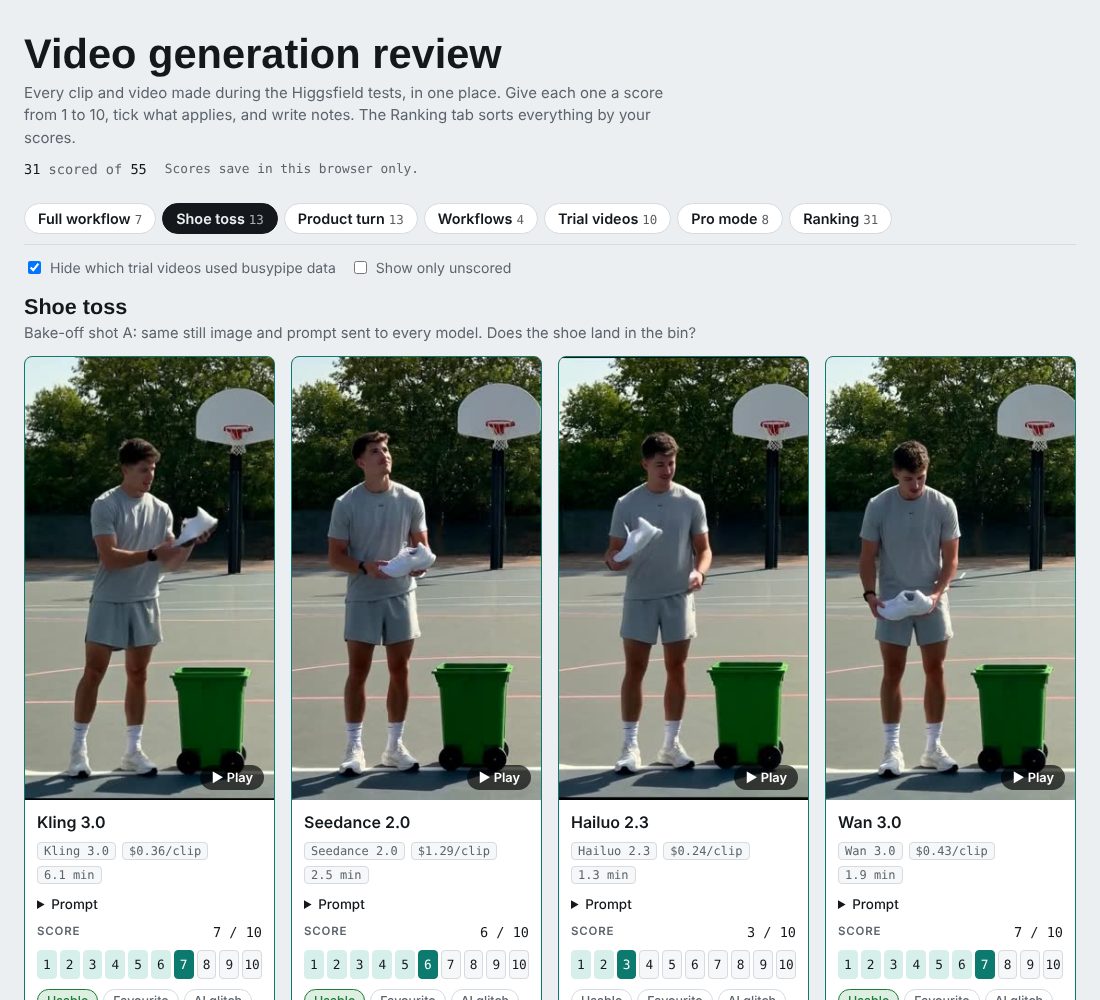Click the '31 scored of 55' counter
Screen dimensions: 1100x1000
point(85,169)
